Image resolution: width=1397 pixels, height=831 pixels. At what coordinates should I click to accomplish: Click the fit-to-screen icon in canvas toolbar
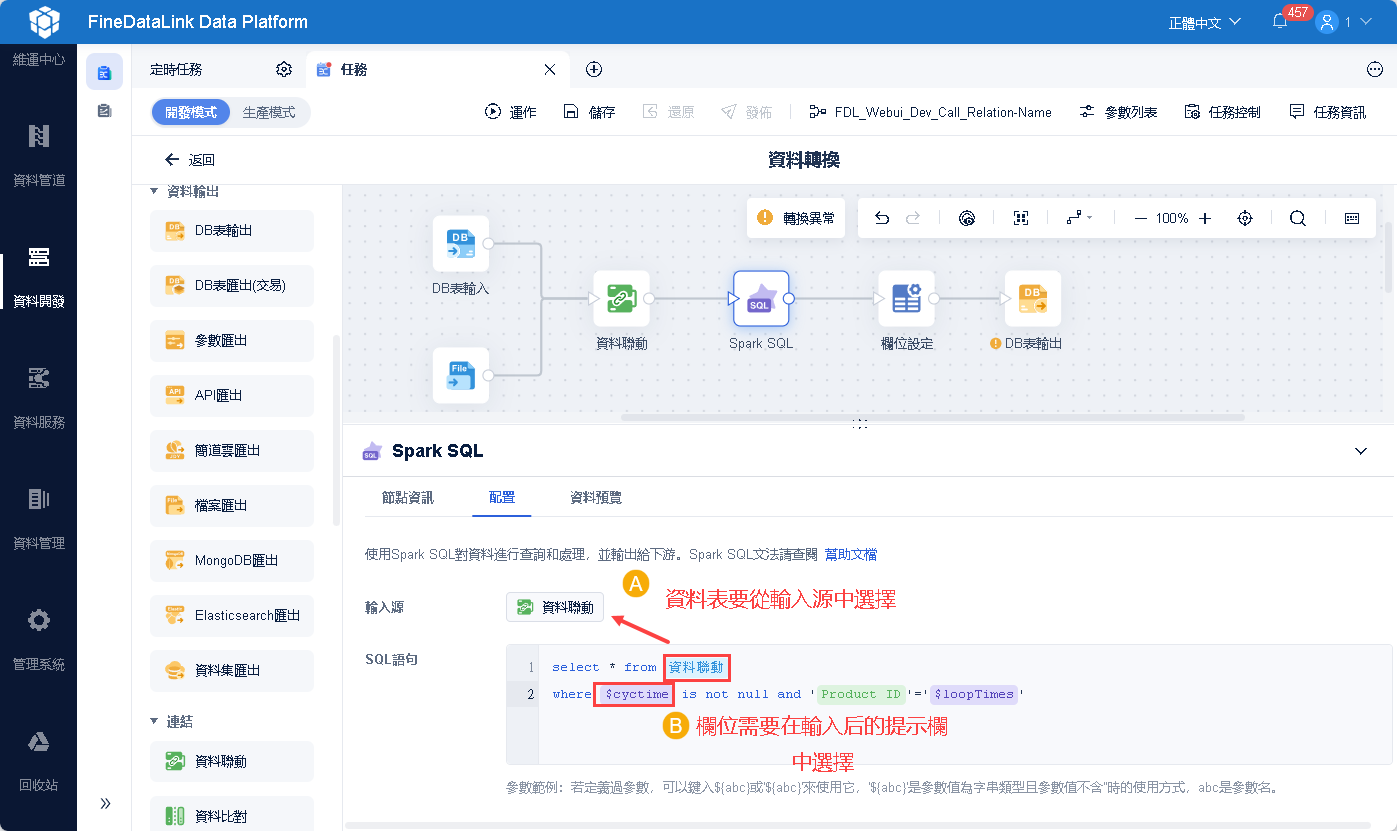coord(1020,218)
